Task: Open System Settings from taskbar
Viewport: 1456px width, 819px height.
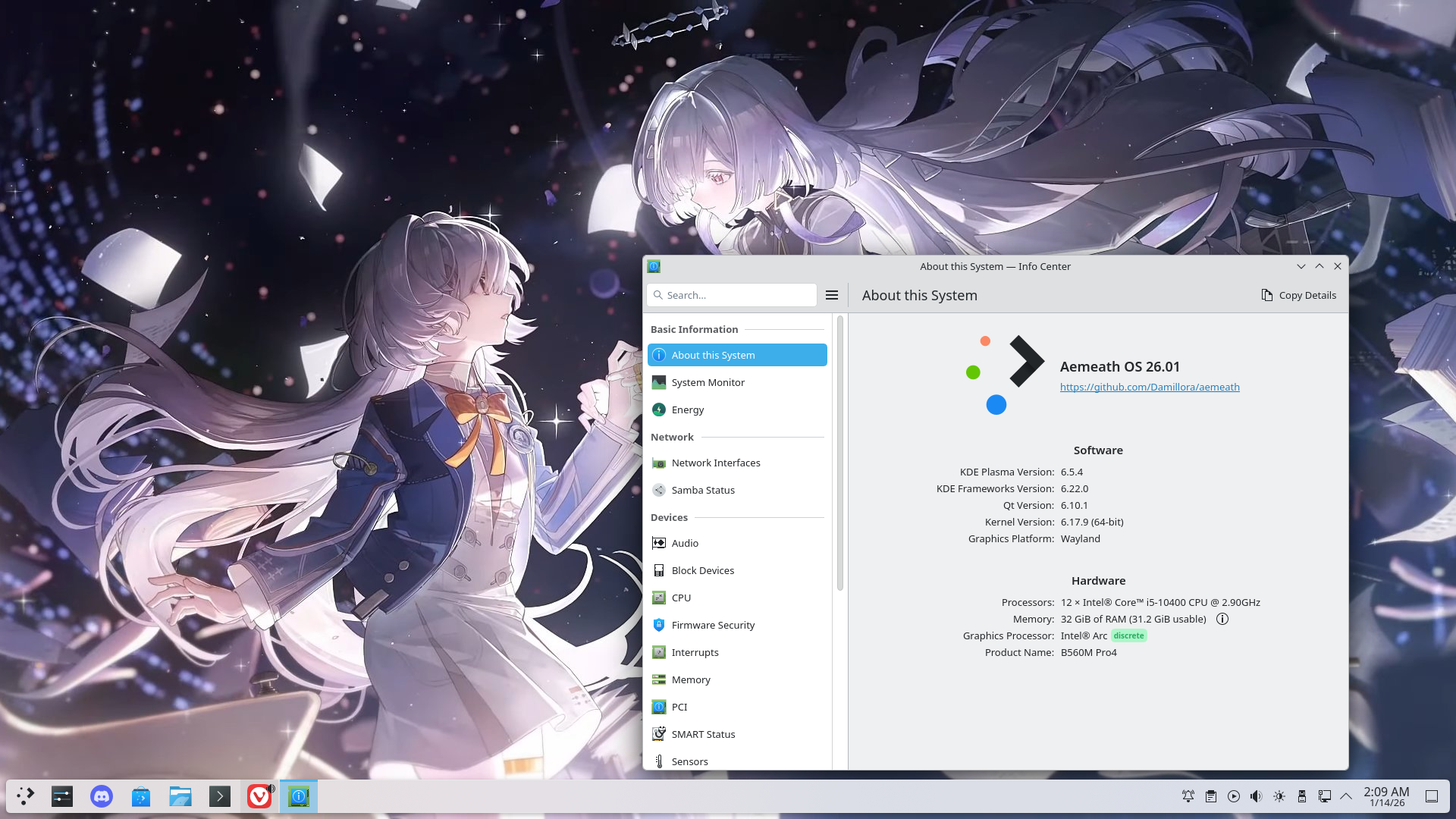Action: [x=62, y=796]
